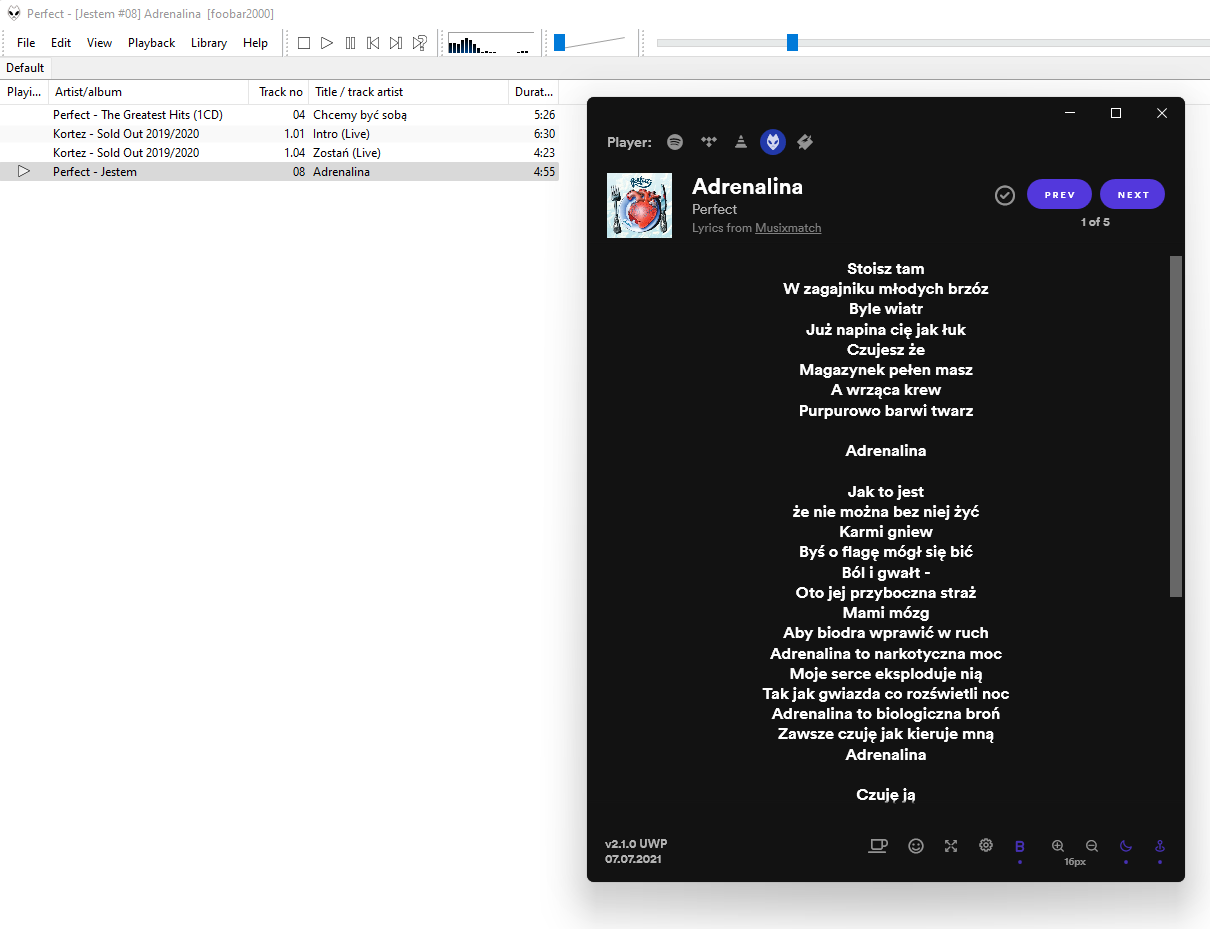This screenshot has width=1210, height=929.
Task: Click the lyrics window vertical scrollbar
Action: (x=1176, y=426)
